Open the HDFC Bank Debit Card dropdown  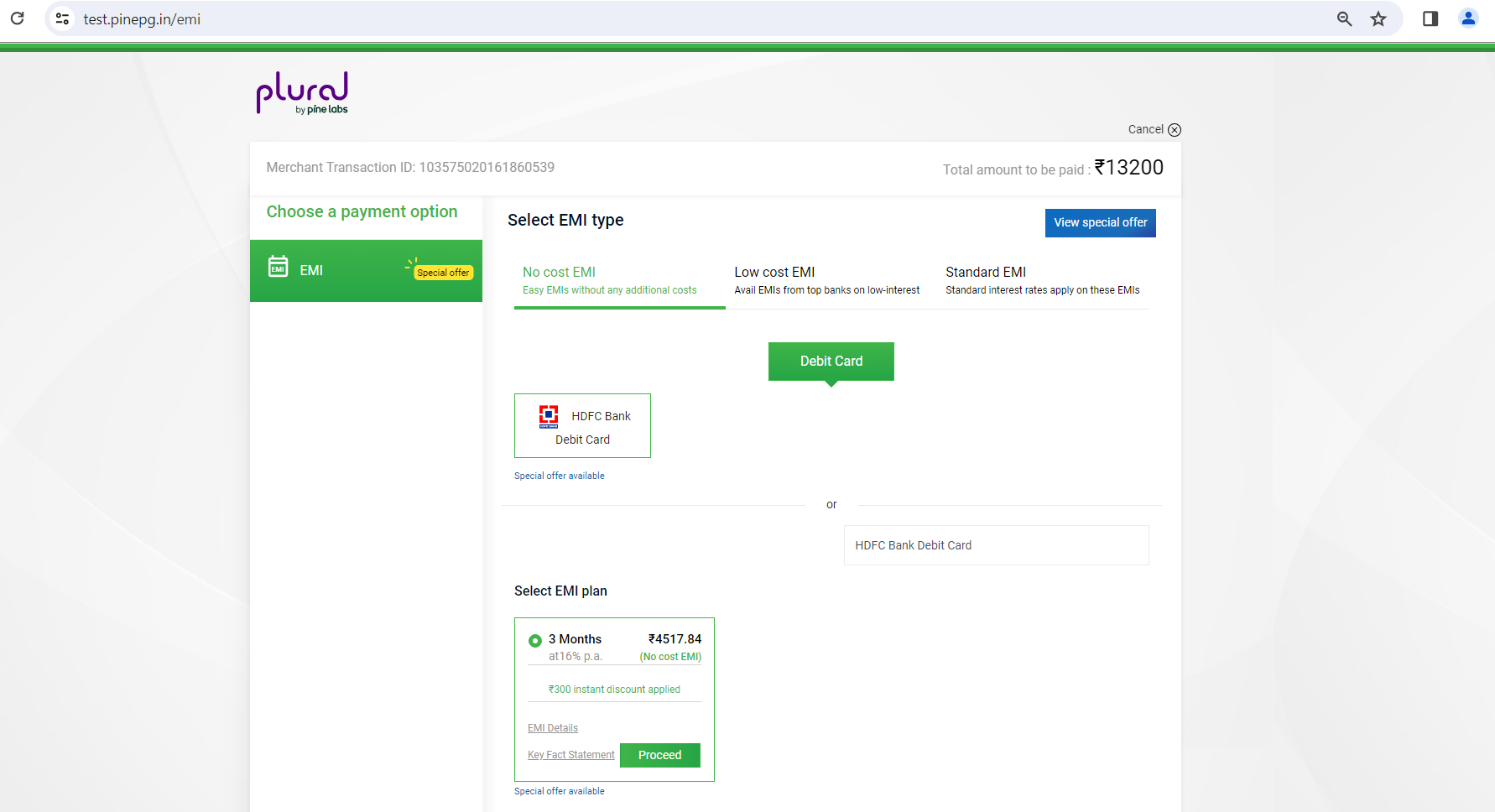996,545
